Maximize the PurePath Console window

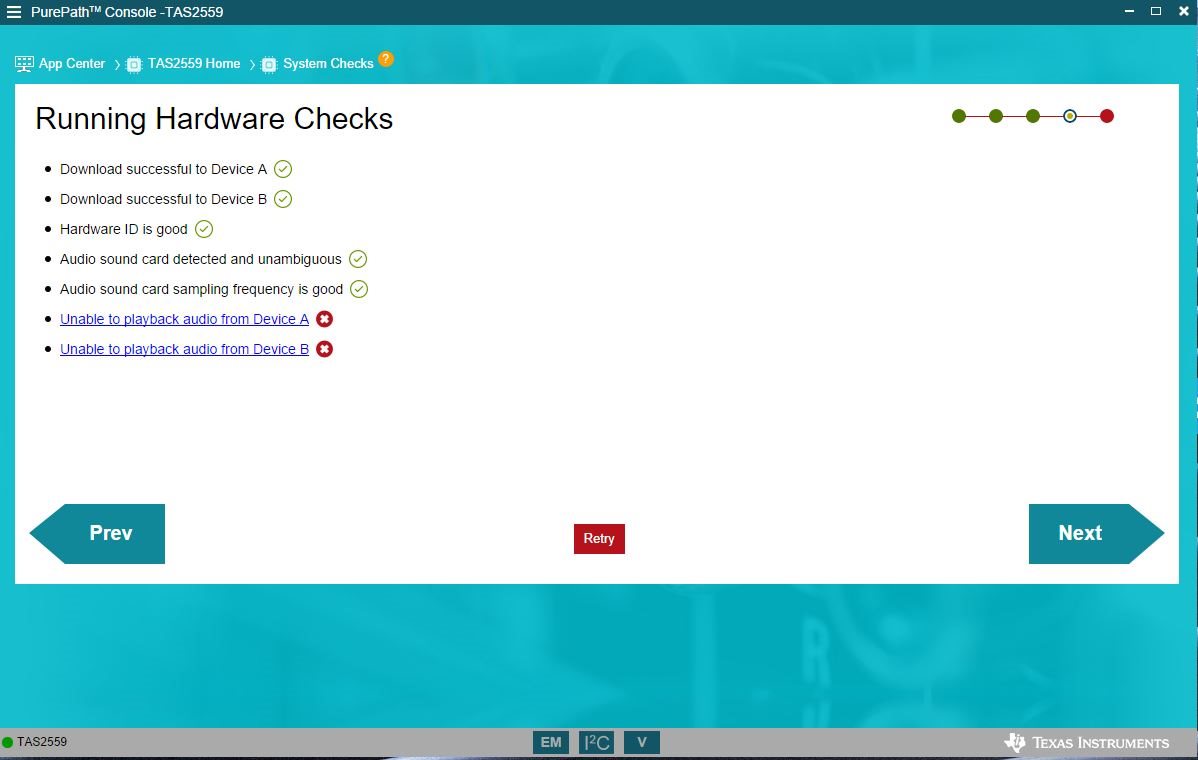(1156, 11)
